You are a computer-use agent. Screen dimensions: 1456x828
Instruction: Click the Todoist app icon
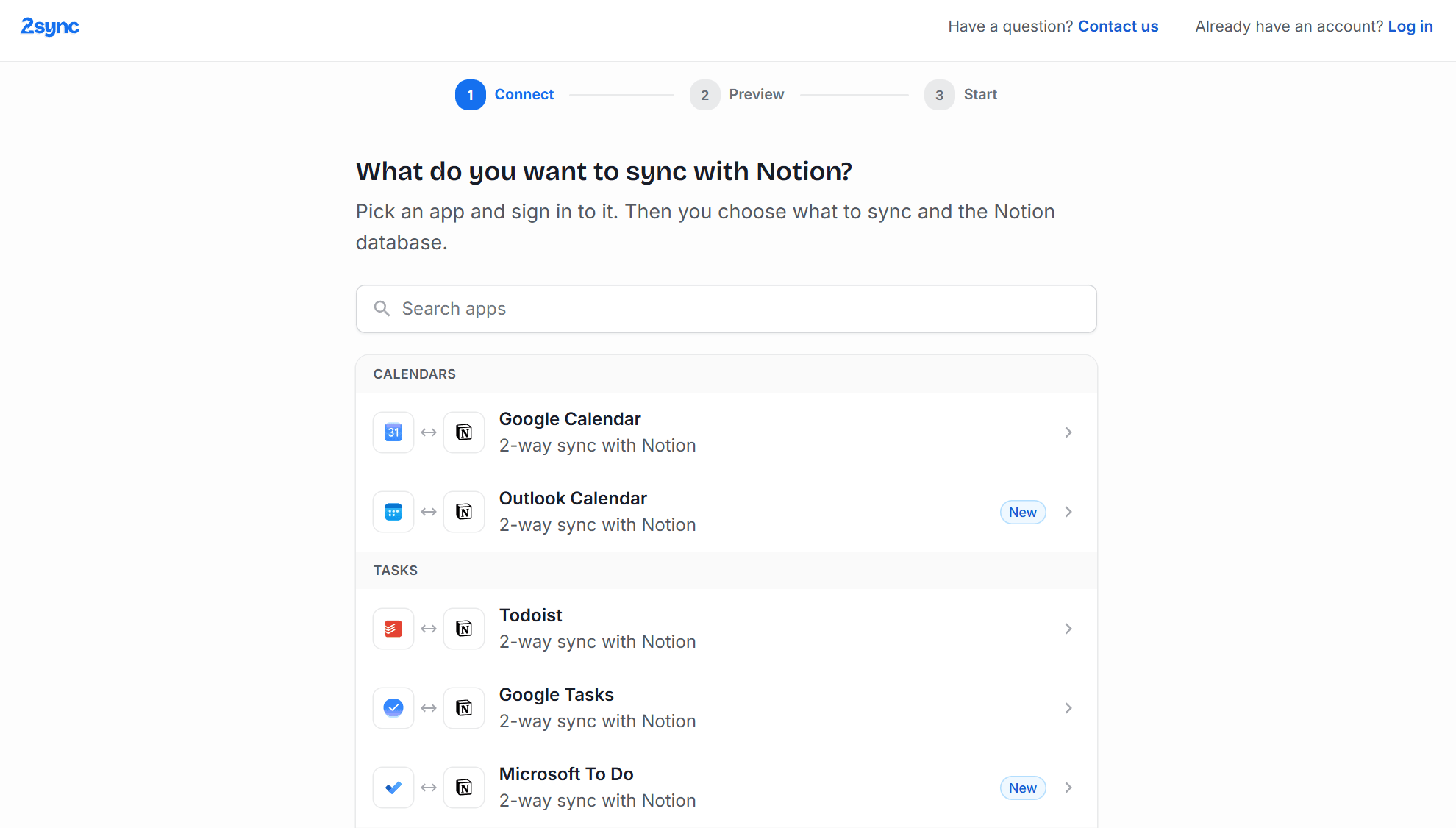tap(393, 629)
